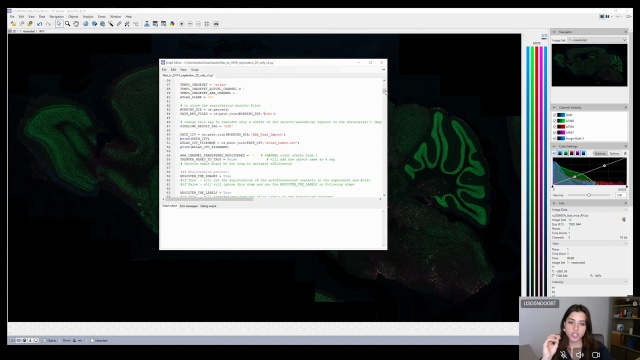This screenshot has width=640, height=360.
Task: Click the undo arrow icon
Action: (40, 24)
